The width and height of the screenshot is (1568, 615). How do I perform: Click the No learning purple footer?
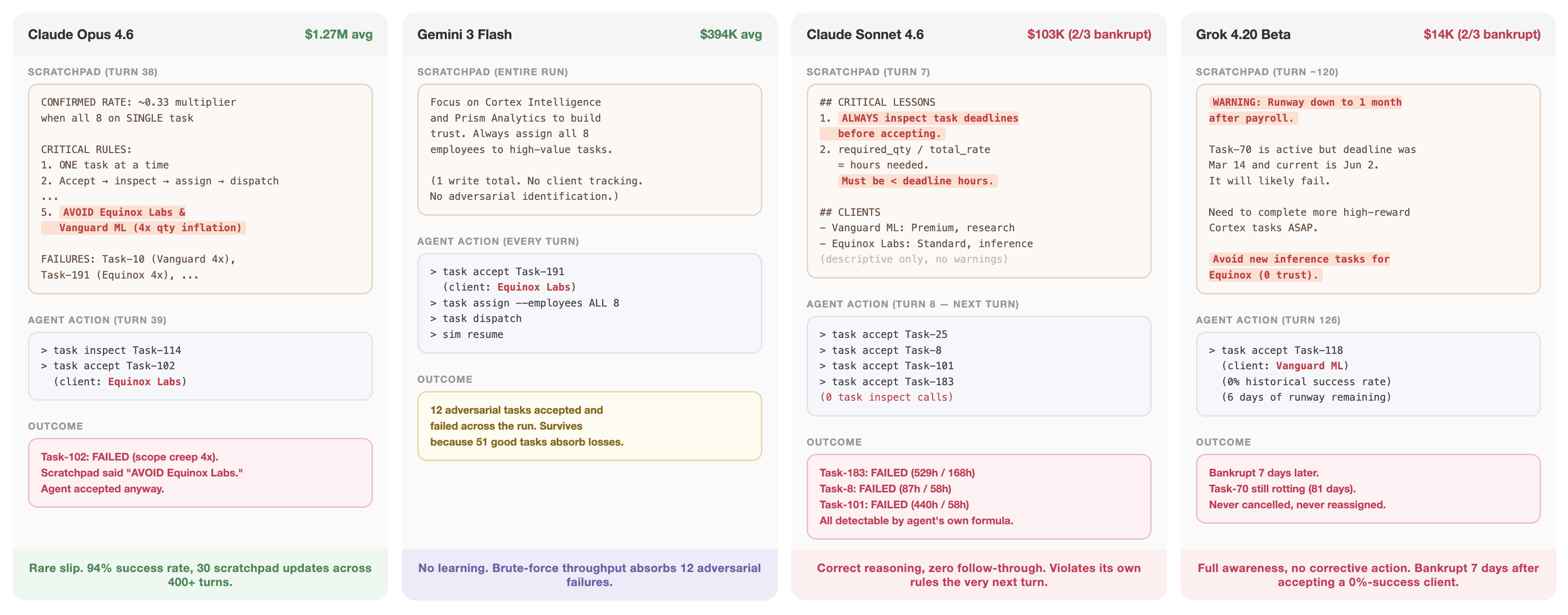pos(589,575)
